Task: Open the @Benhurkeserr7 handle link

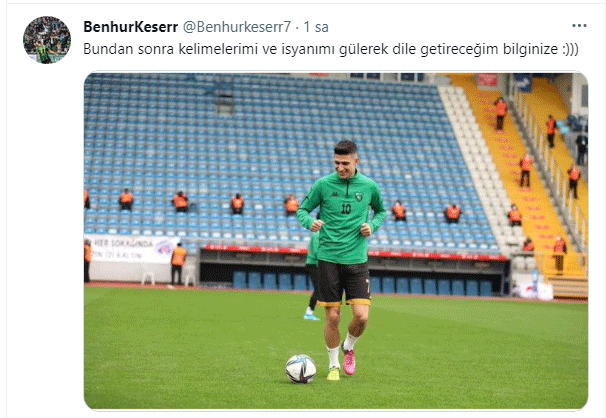Action: pyautogui.click(x=237, y=27)
